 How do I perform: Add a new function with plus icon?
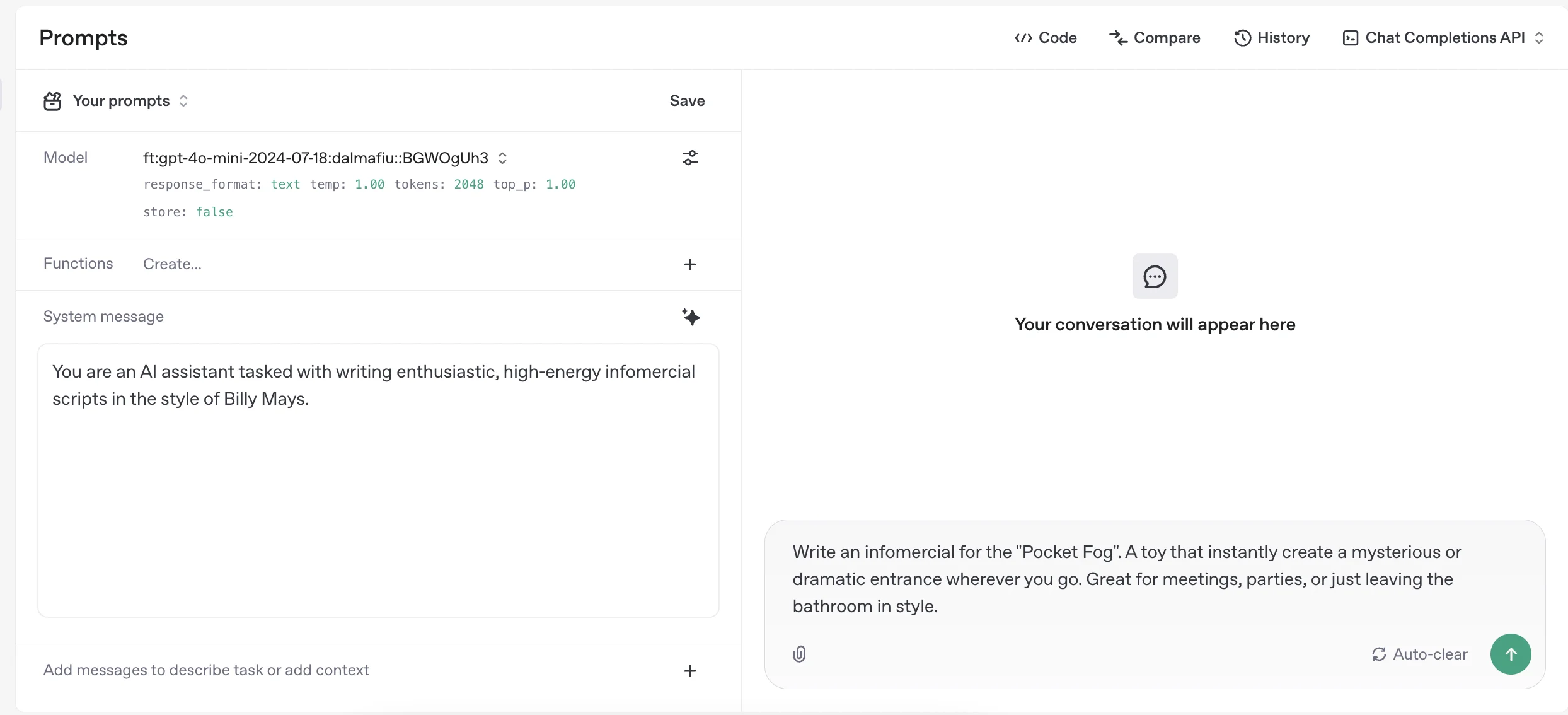pyautogui.click(x=690, y=264)
